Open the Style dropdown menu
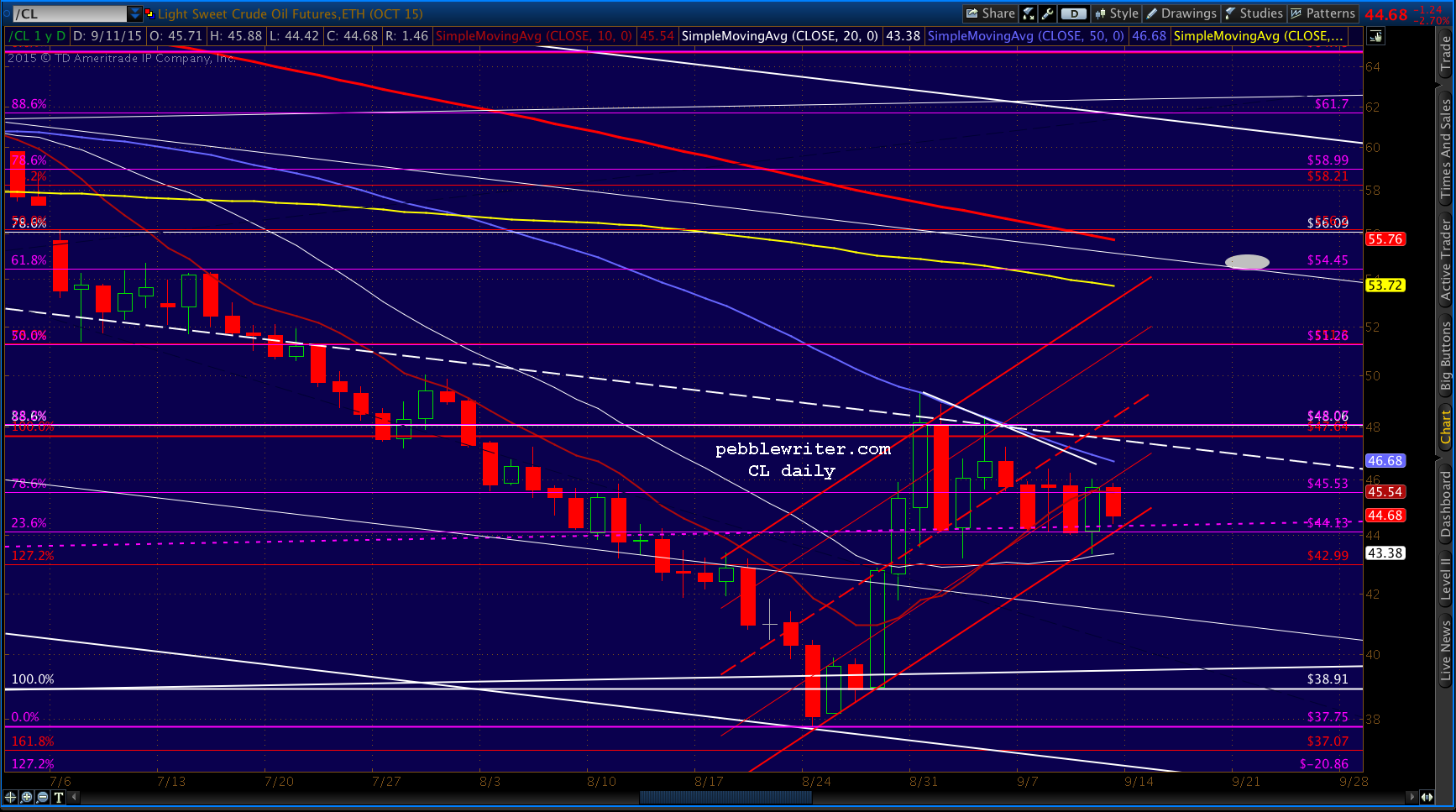1456x812 pixels. [x=1116, y=13]
